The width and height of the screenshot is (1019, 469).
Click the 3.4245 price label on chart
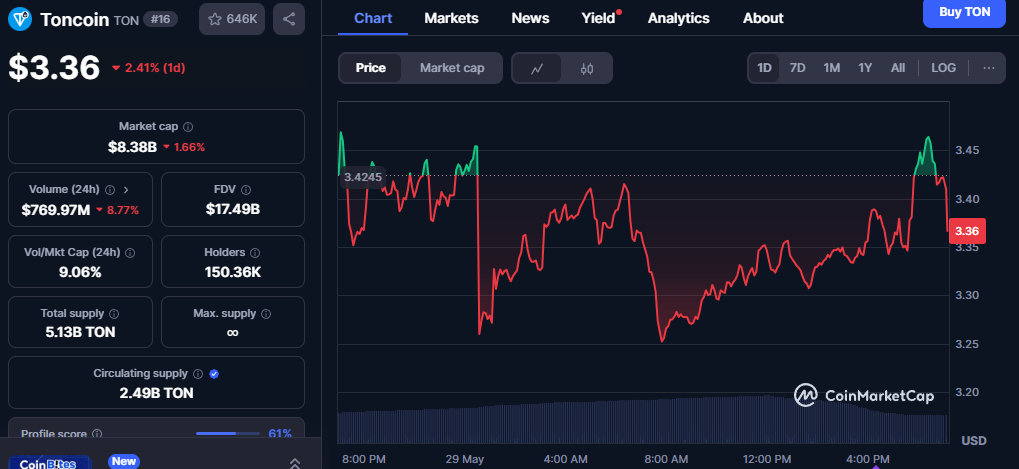[x=363, y=177]
